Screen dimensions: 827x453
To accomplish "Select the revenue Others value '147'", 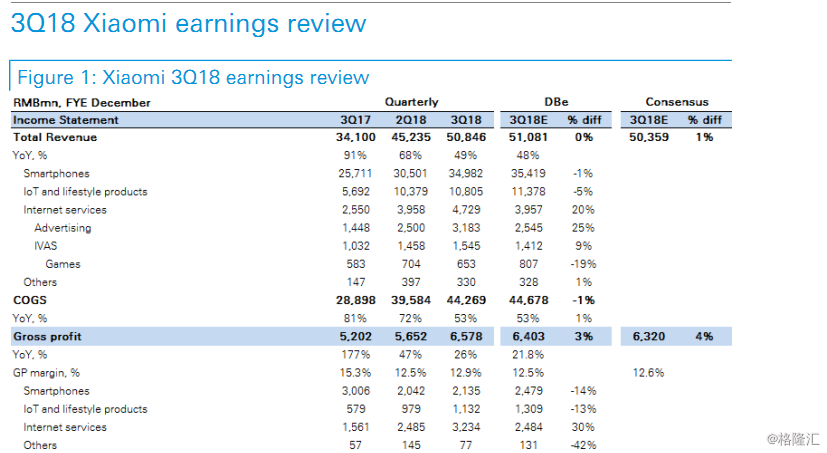I will [x=355, y=283].
